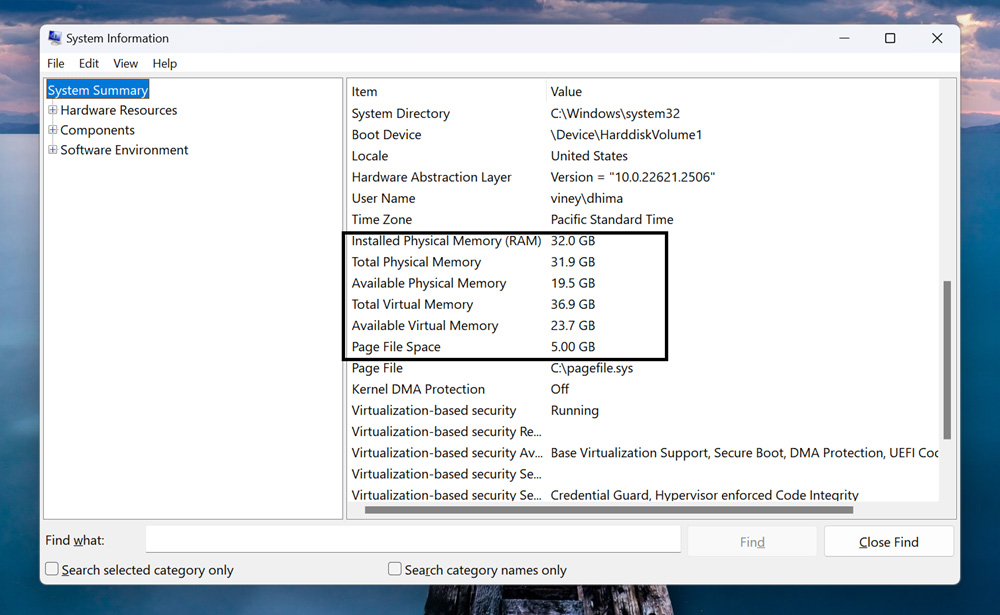Expand the Components node
This screenshot has height=615, width=1000.
click(x=53, y=130)
